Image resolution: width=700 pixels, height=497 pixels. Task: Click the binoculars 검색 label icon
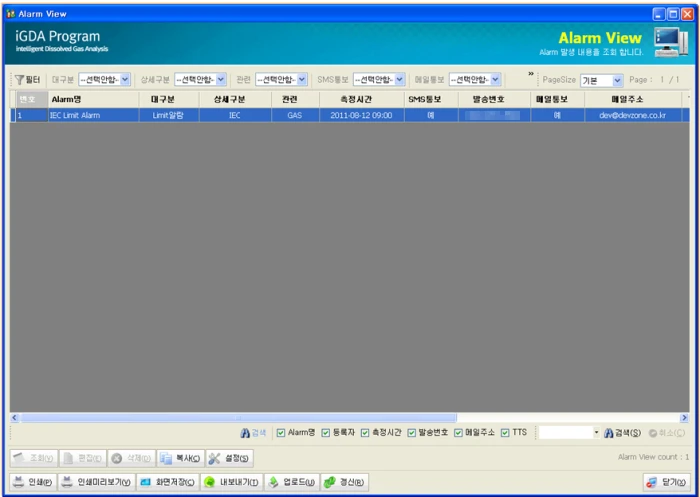pos(245,433)
